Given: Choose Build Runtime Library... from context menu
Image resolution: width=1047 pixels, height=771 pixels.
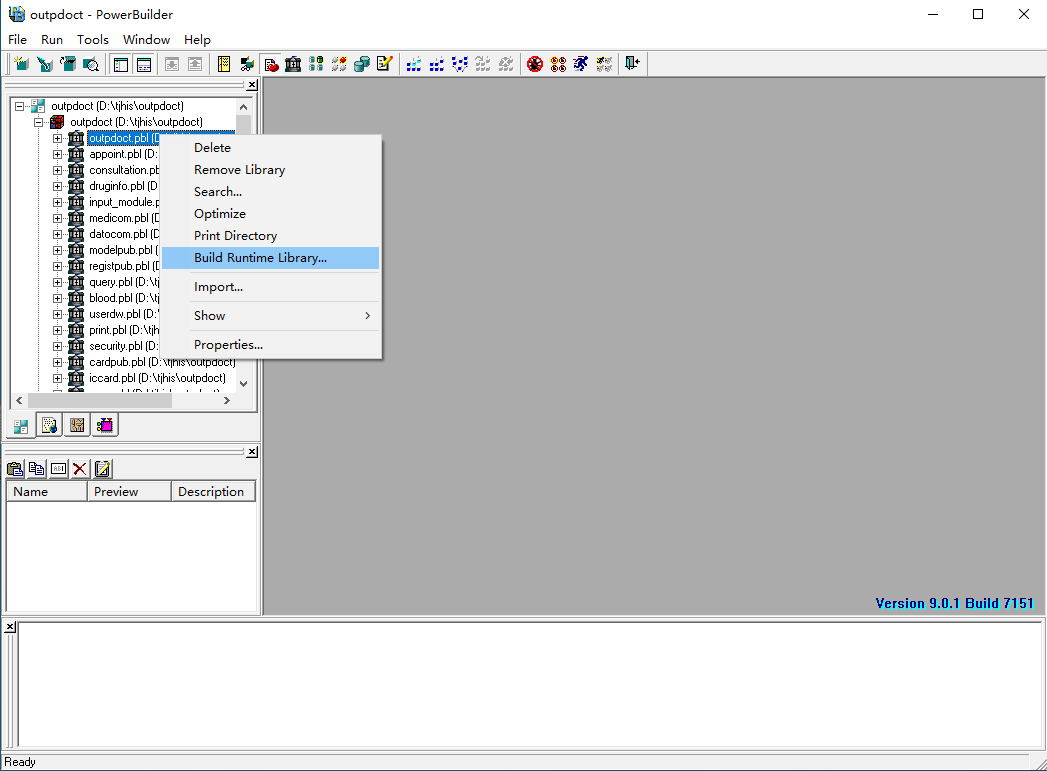Looking at the screenshot, I should [270, 258].
